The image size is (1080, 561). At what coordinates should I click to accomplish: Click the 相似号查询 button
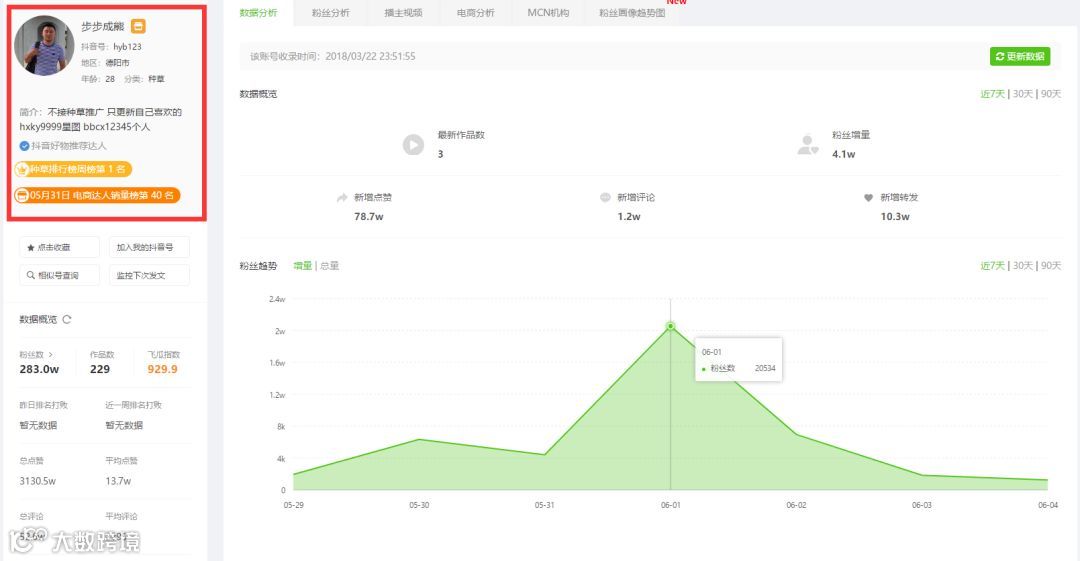pos(59,275)
